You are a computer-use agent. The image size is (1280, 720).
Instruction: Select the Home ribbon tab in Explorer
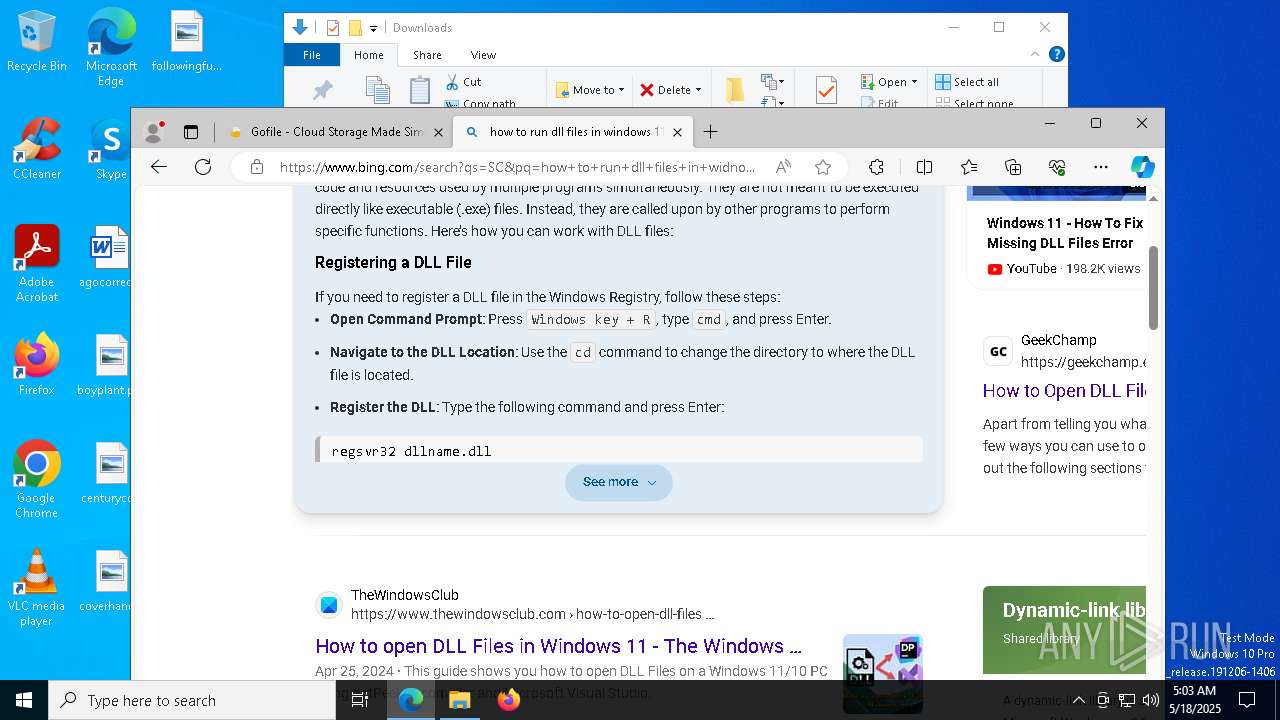(x=369, y=55)
